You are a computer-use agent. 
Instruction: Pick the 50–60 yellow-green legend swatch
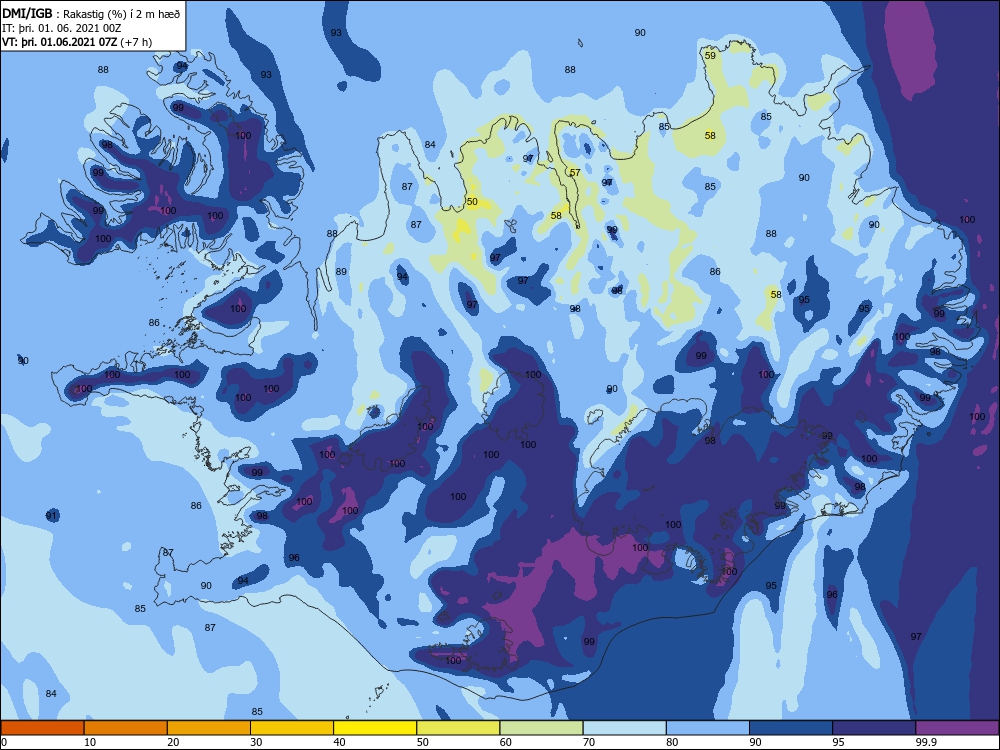(x=458, y=728)
